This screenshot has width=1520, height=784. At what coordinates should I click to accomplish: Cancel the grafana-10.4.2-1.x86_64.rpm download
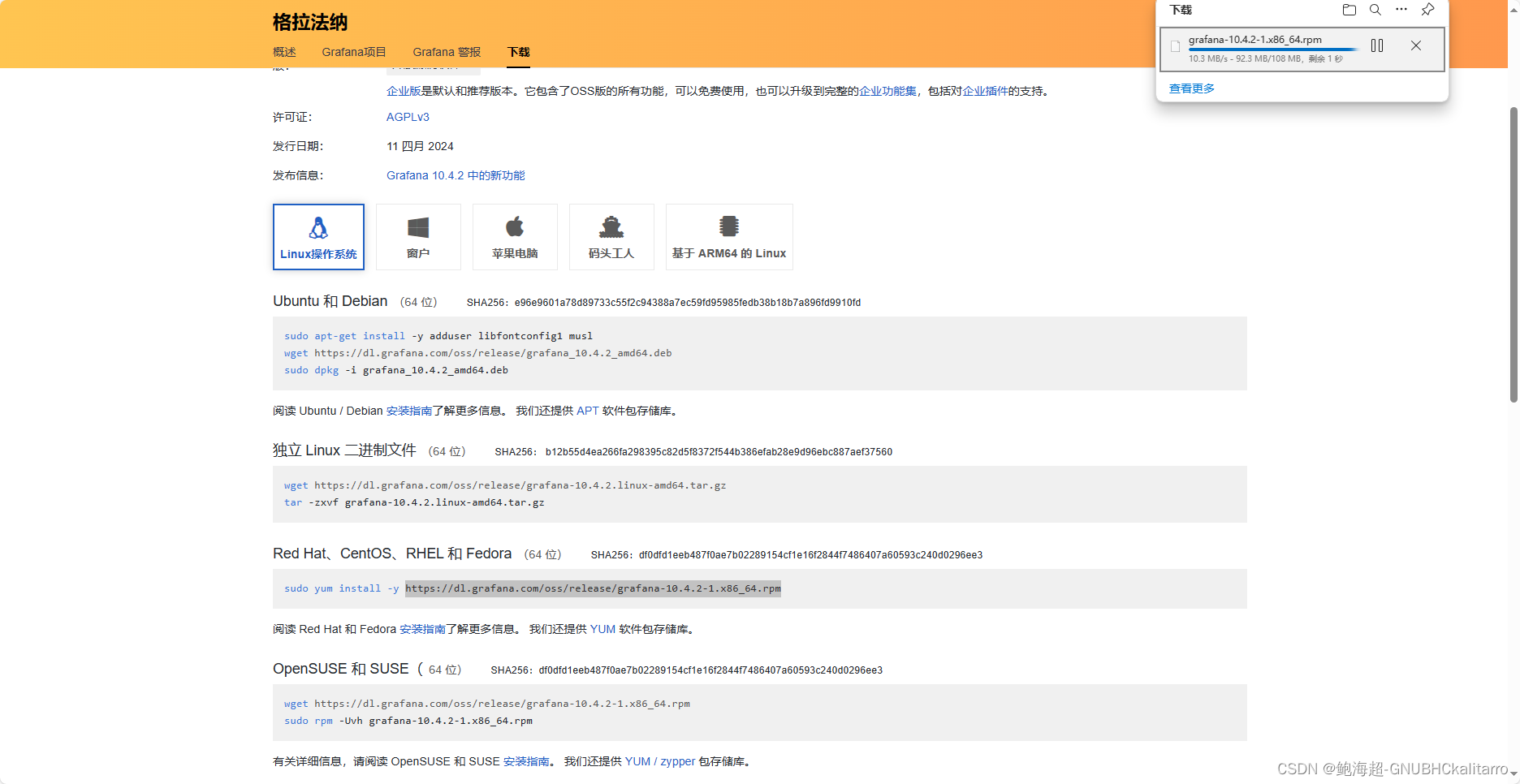click(1416, 45)
